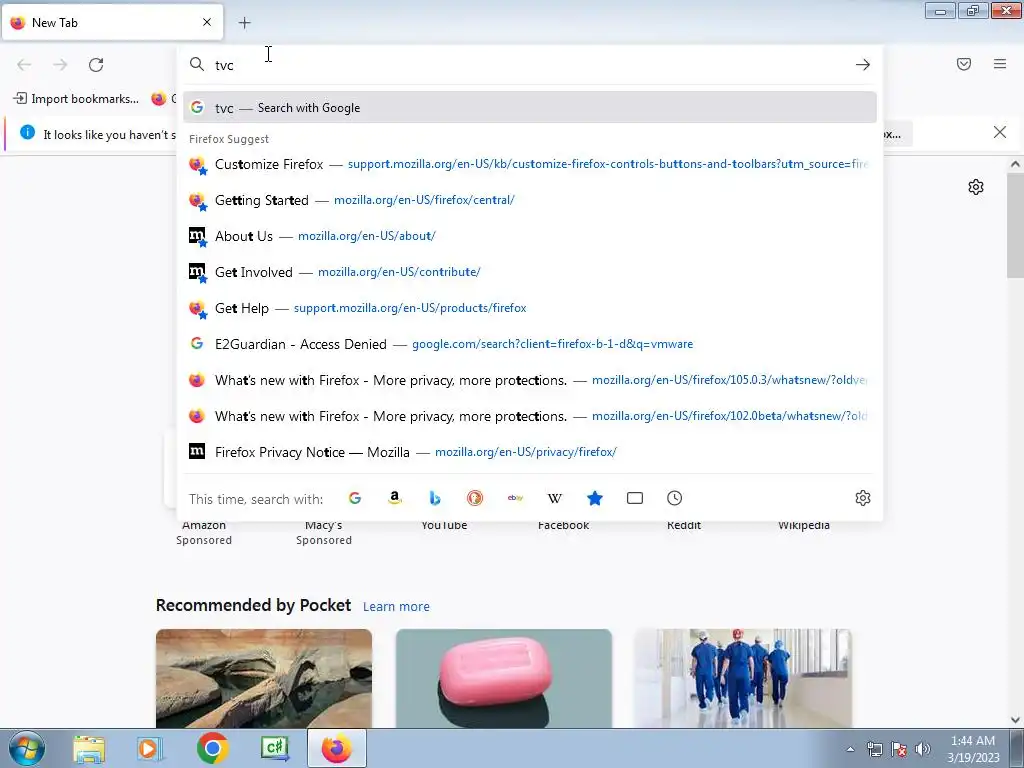Close the New Tab tab

[207, 22]
